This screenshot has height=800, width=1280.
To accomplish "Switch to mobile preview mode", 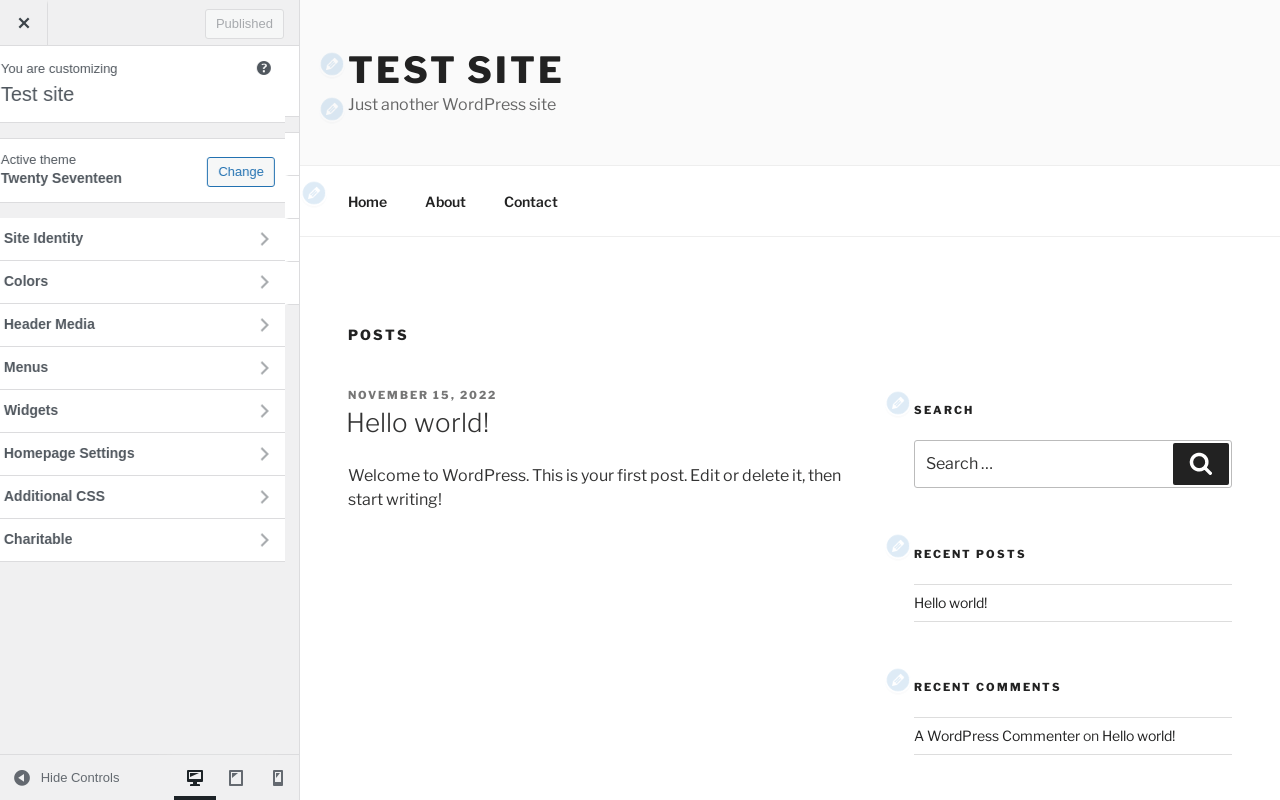I will point(278,778).
